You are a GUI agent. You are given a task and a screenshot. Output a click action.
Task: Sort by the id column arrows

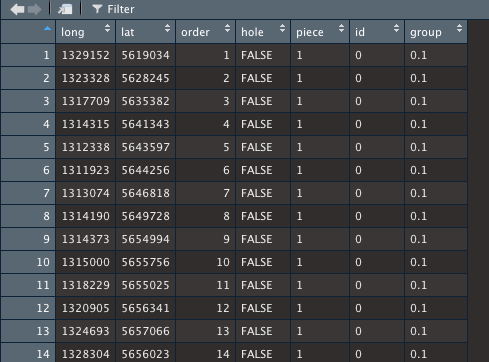(x=396, y=28)
